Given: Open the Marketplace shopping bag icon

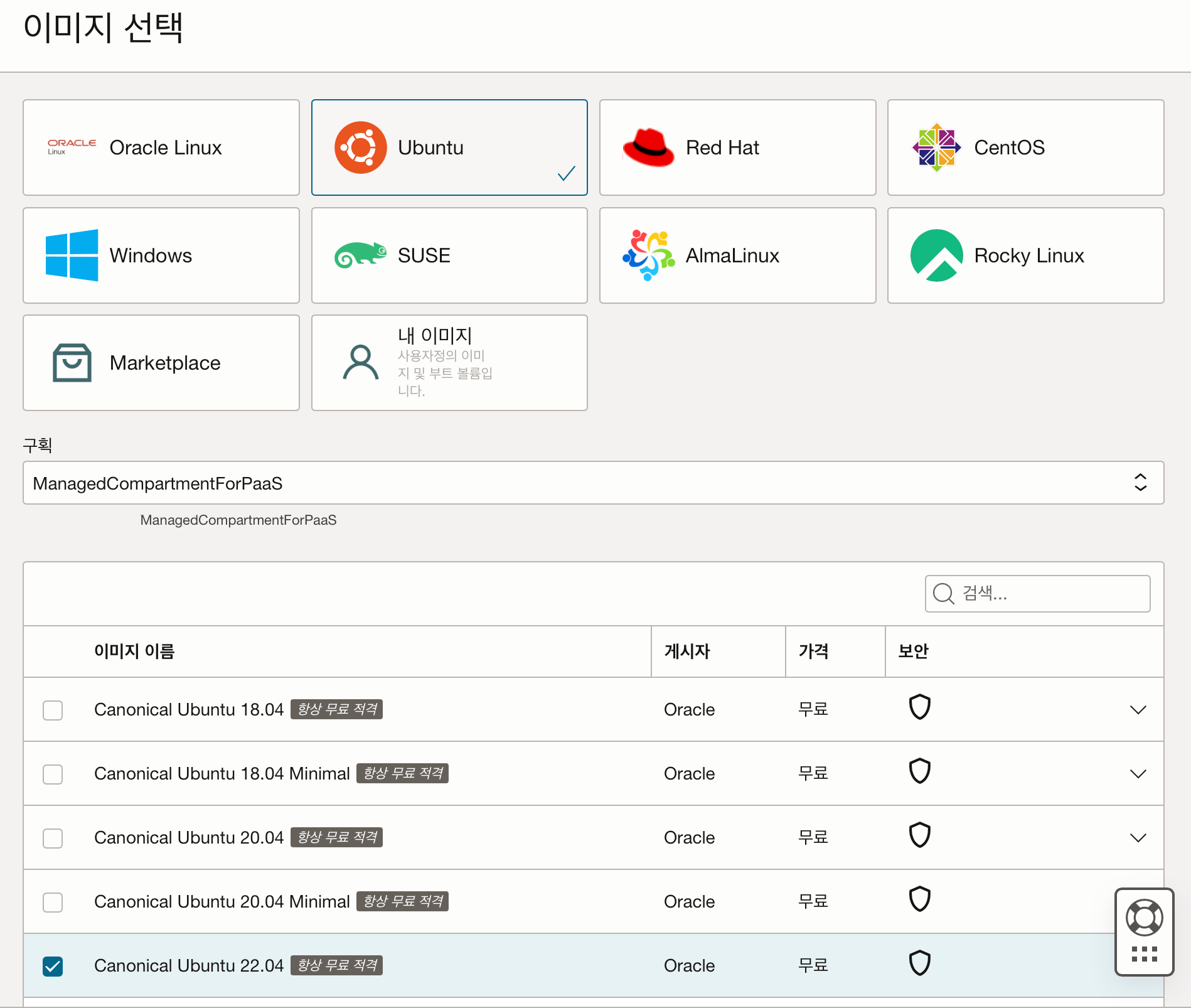Looking at the screenshot, I should pos(72,363).
